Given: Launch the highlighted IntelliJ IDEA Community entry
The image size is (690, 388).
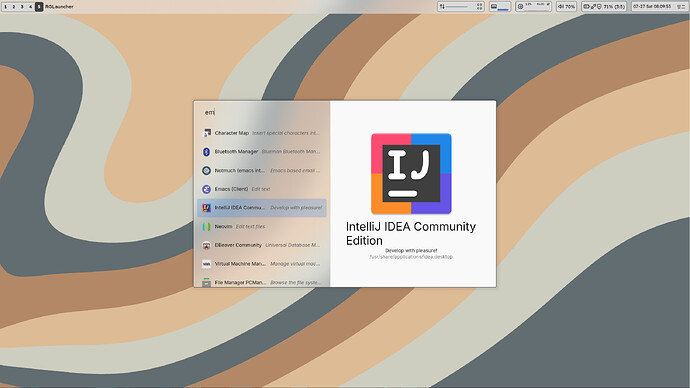Looking at the screenshot, I should click(262, 208).
